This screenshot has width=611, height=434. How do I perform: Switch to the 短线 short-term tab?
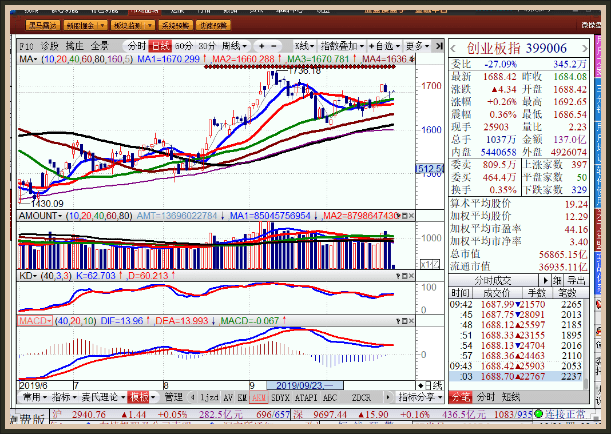pyautogui.click(x=511, y=397)
